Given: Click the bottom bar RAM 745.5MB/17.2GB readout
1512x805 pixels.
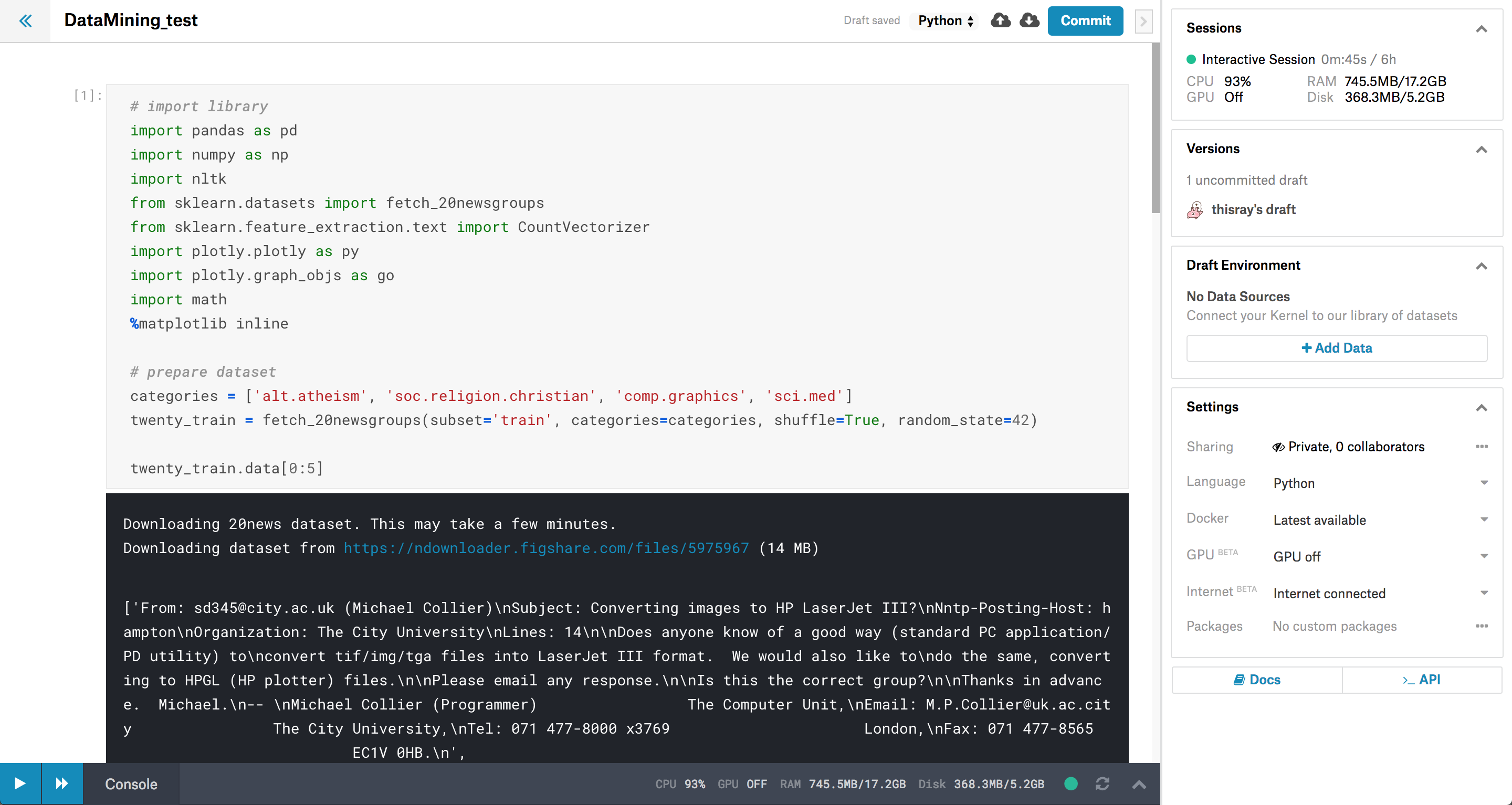Looking at the screenshot, I should pyautogui.click(x=842, y=784).
